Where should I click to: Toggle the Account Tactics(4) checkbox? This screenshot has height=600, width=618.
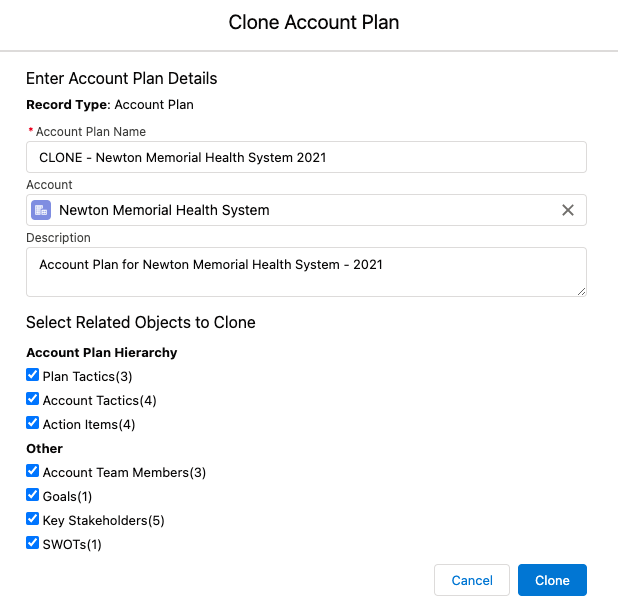pyautogui.click(x=33, y=399)
